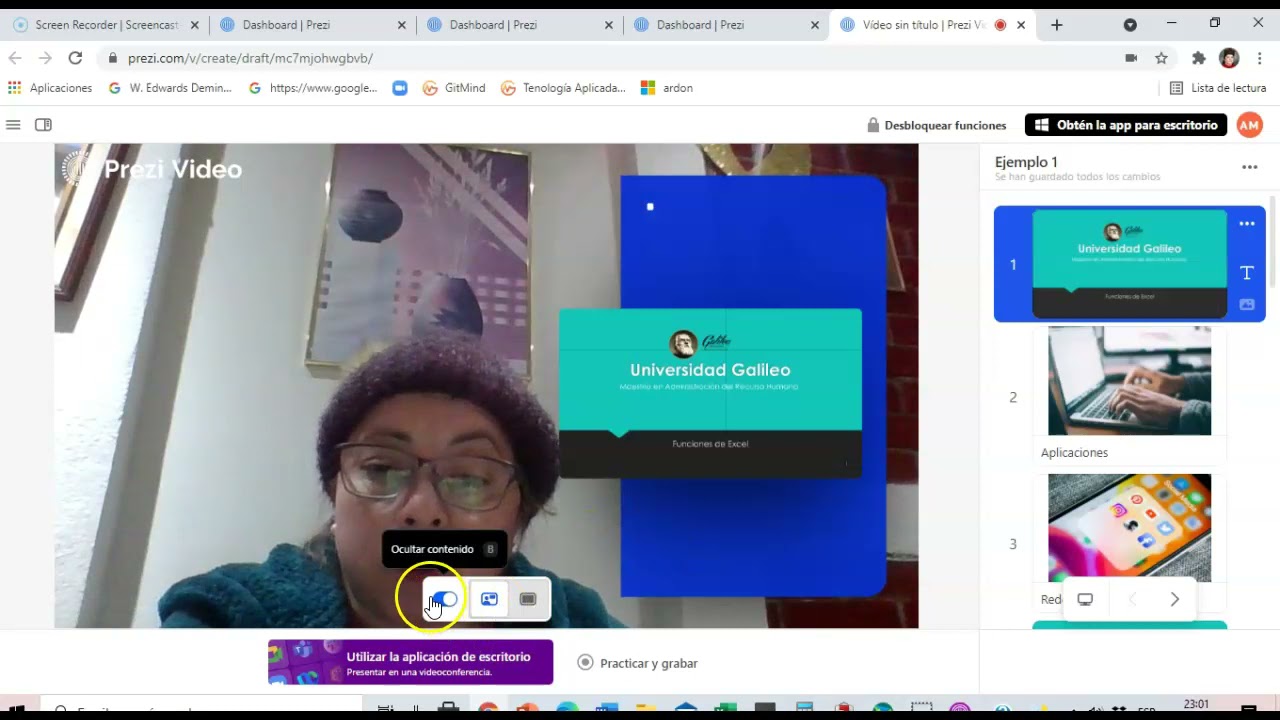Bookmark this page with star icon
Image resolution: width=1280 pixels, height=720 pixels.
pyautogui.click(x=1161, y=58)
